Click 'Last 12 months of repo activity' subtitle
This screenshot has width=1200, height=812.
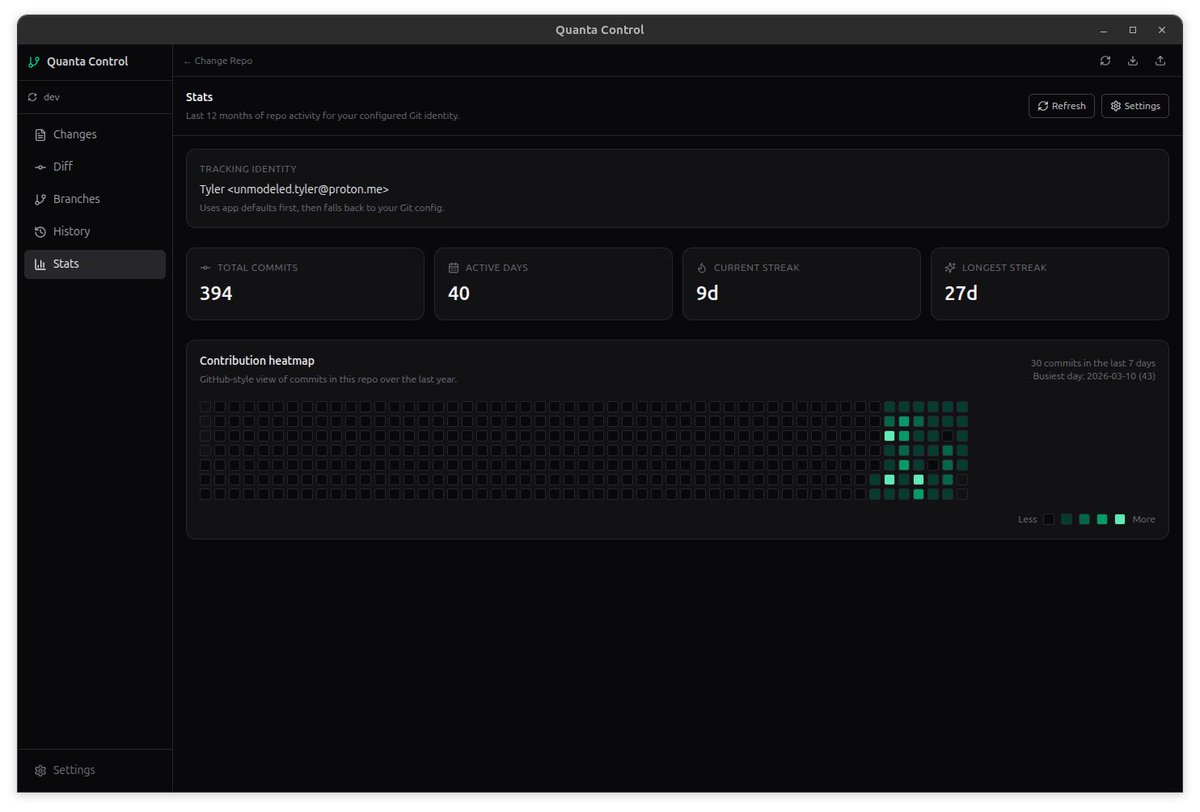323,116
